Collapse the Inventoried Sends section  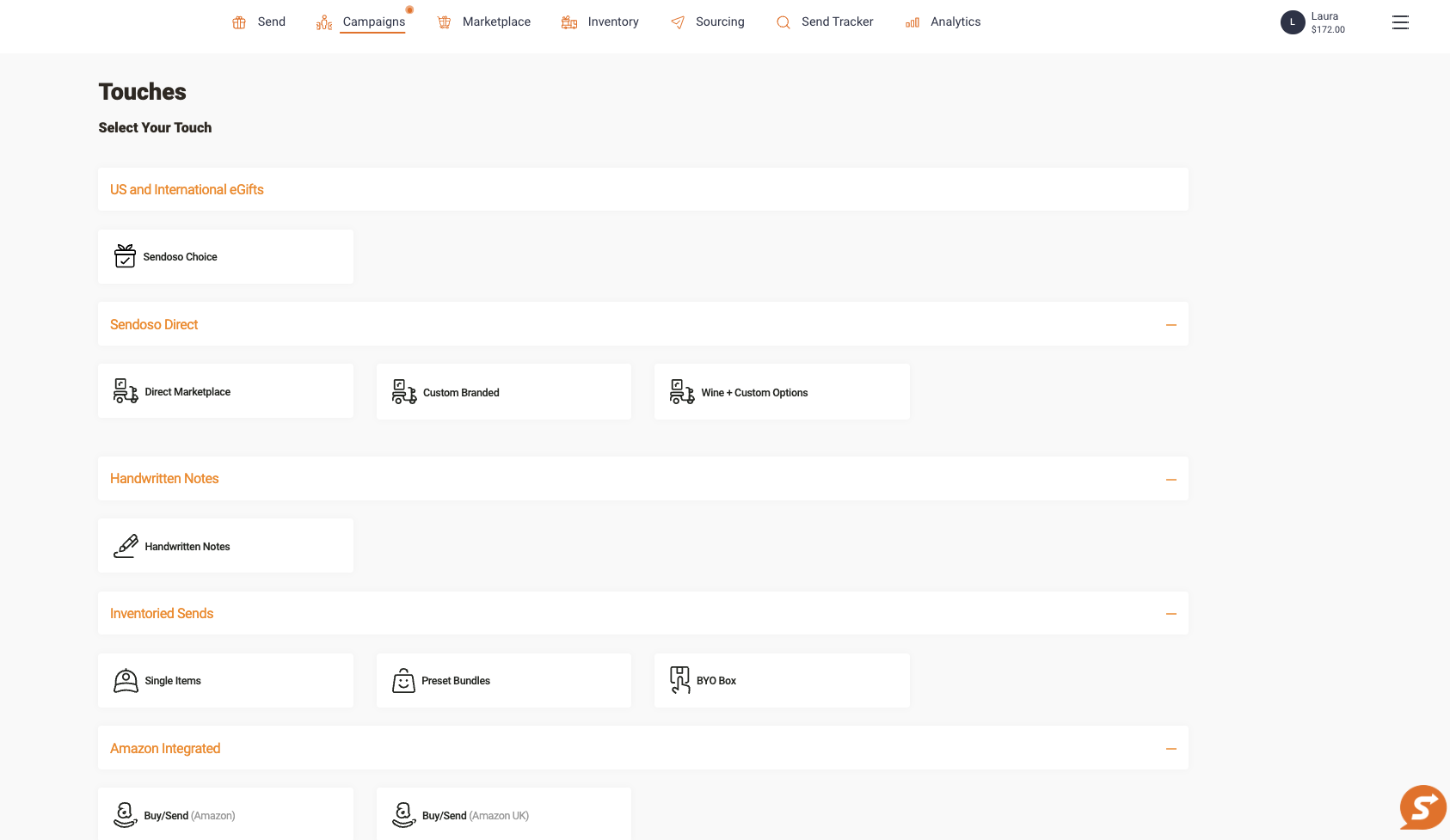pos(1170,614)
